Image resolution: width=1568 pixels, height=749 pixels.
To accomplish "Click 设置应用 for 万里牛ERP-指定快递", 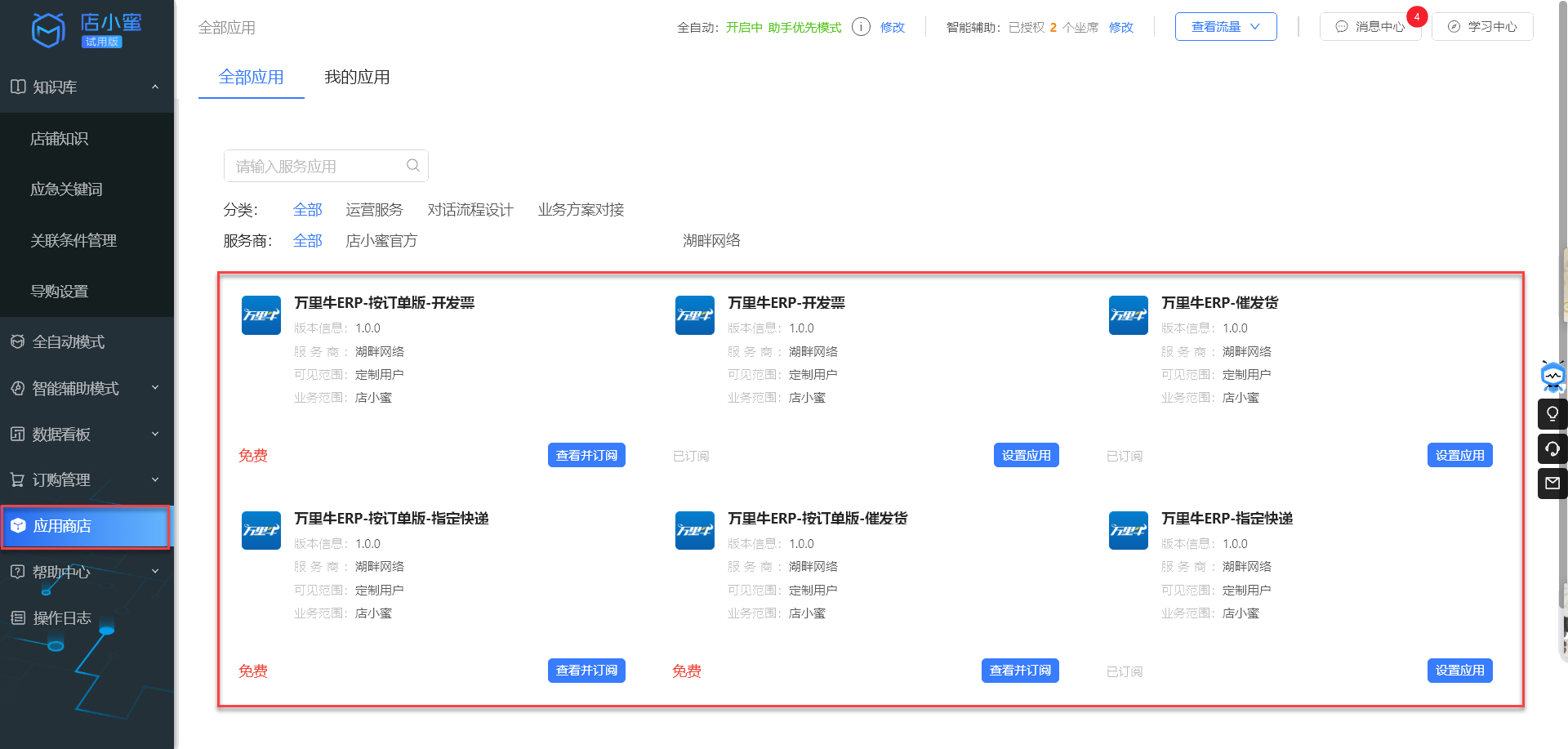I will pos(1460,671).
